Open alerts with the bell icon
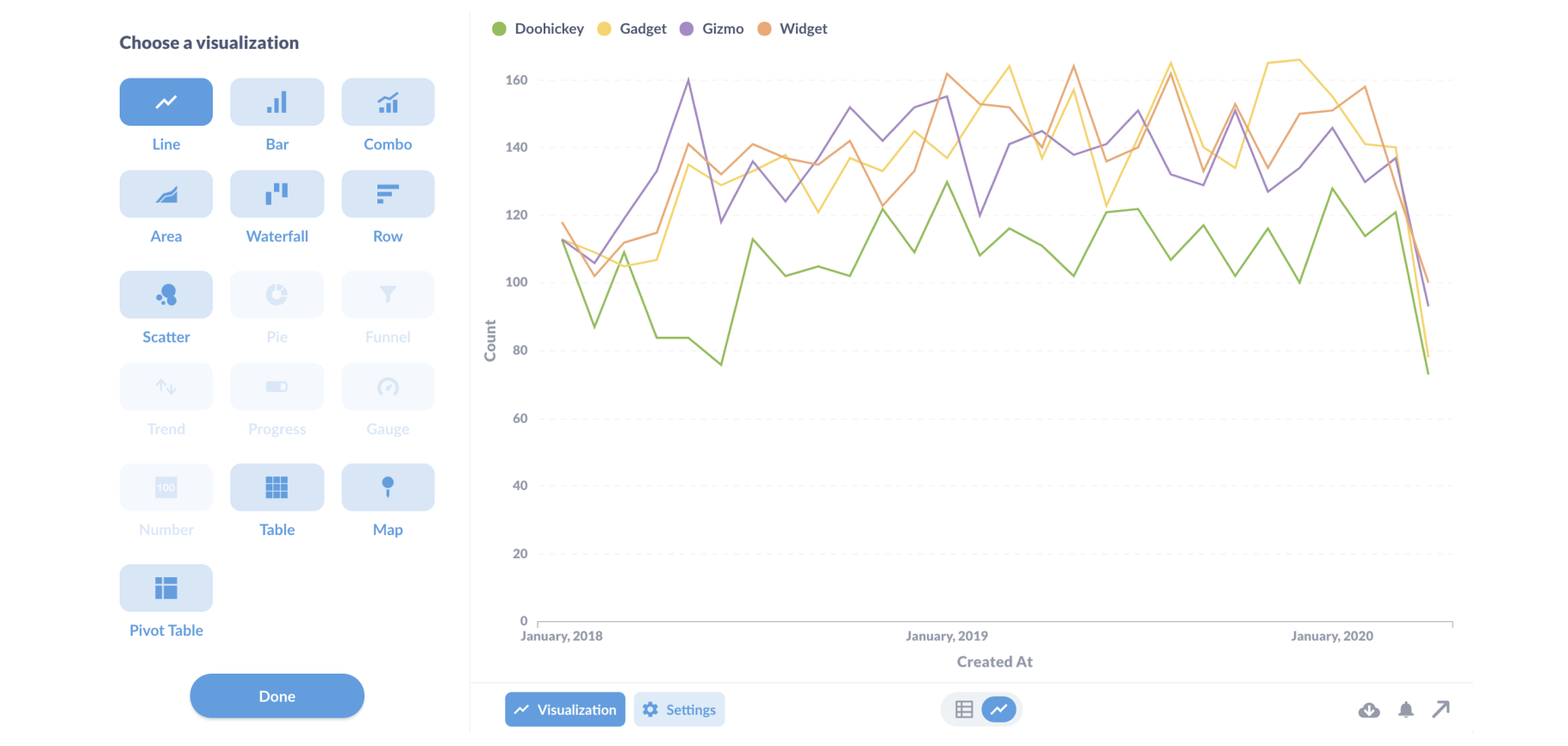 pos(1406,710)
